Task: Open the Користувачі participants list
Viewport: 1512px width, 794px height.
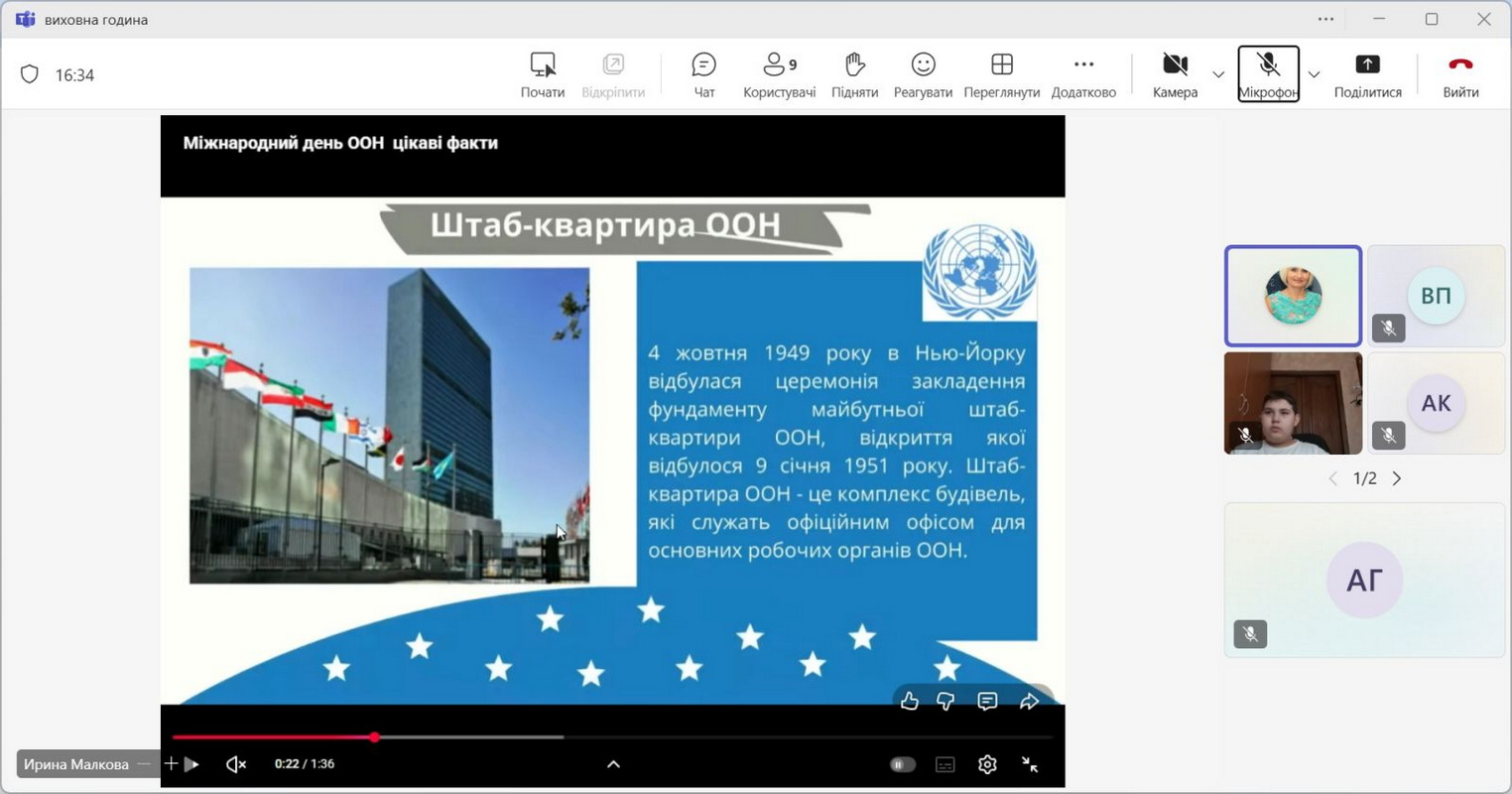Action: pyautogui.click(x=779, y=74)
